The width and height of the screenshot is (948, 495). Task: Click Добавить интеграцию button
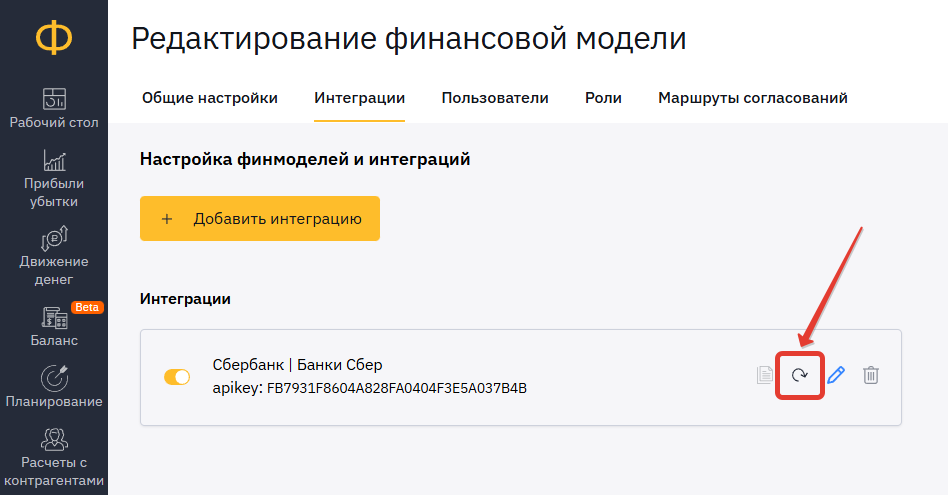coord(260,218)
